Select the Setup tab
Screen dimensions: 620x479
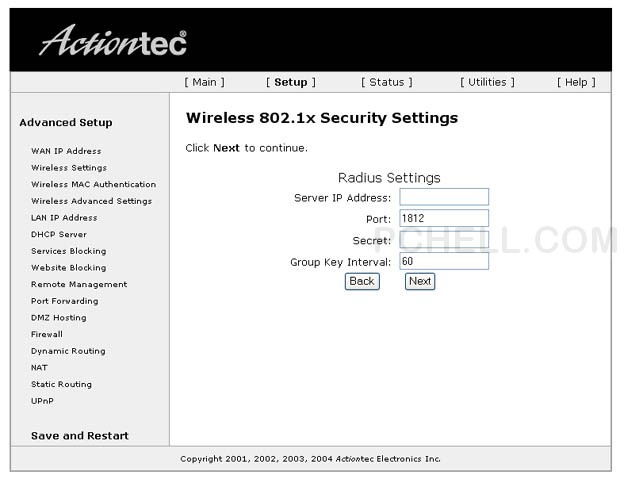(x=290, y=82)
